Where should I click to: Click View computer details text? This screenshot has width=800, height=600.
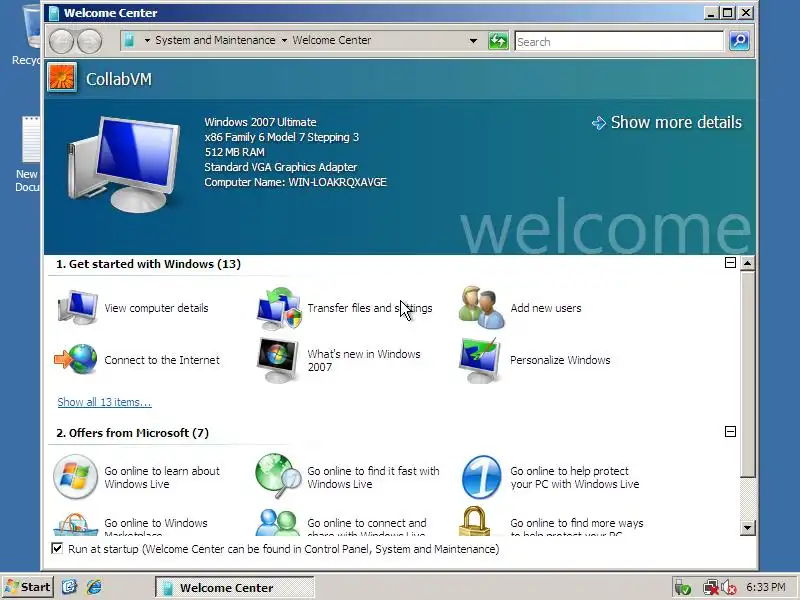(156, 308)
